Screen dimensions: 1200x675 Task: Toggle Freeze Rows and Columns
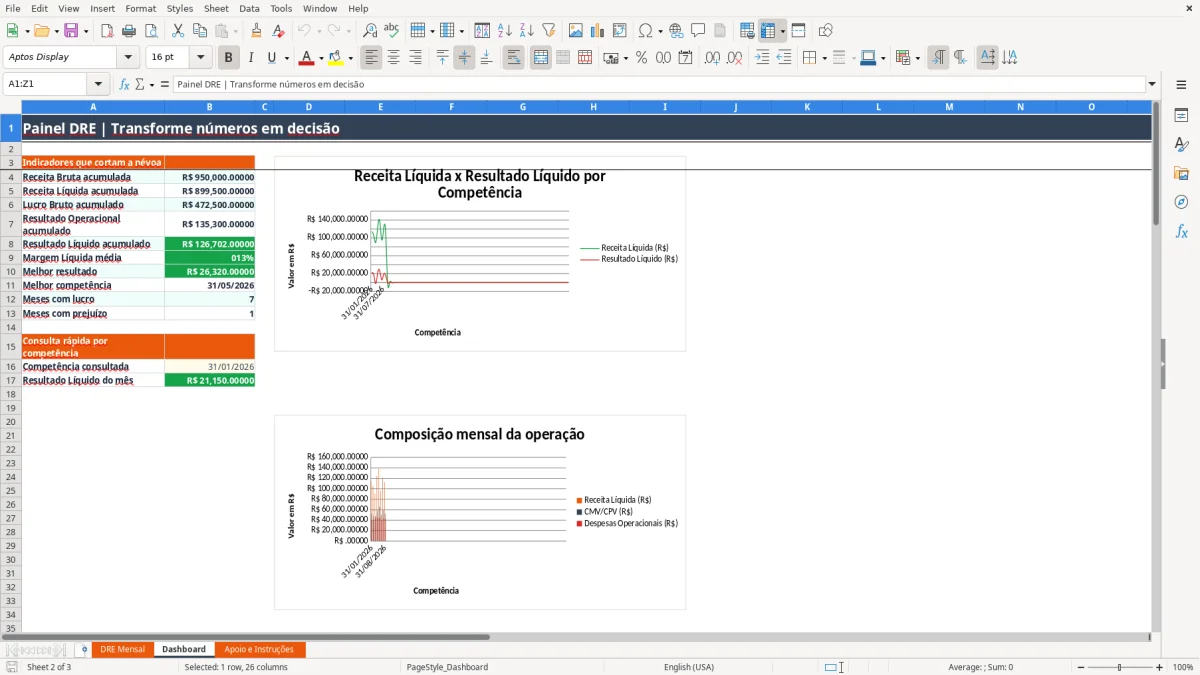[768, 31]
